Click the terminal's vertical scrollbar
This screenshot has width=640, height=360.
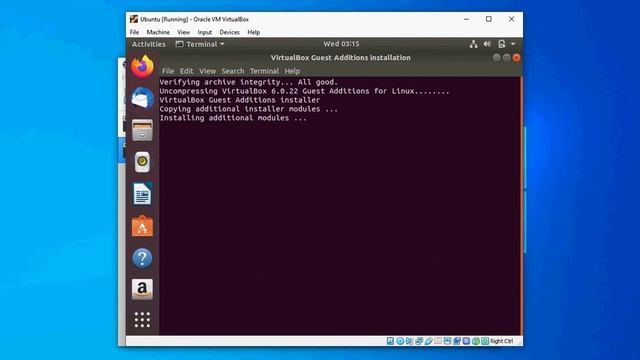click(x=521, y=206)
